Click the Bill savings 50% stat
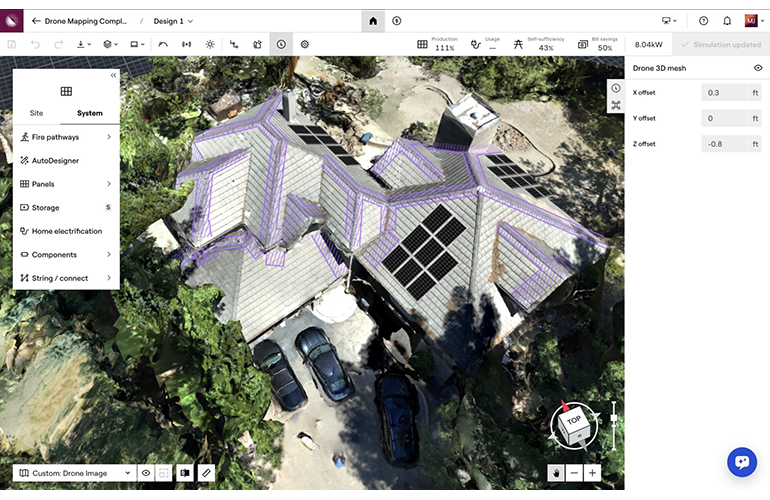The height and width of the screenshot is (500, 770). [x=598, y=44]
